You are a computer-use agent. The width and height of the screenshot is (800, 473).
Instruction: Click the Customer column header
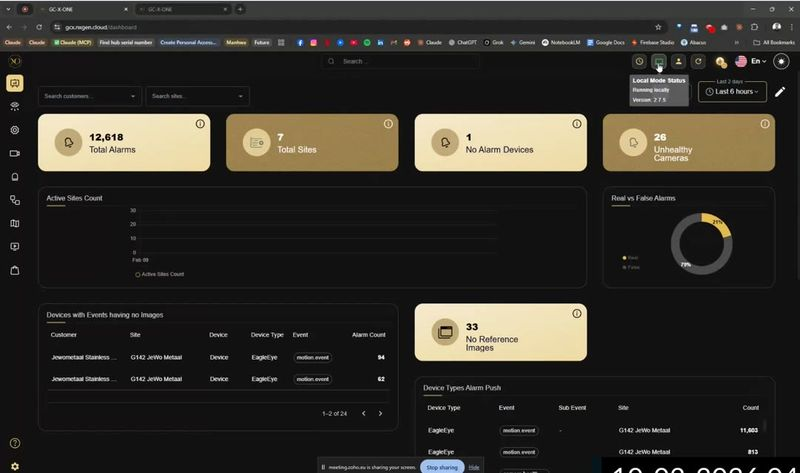click(64, 335)
